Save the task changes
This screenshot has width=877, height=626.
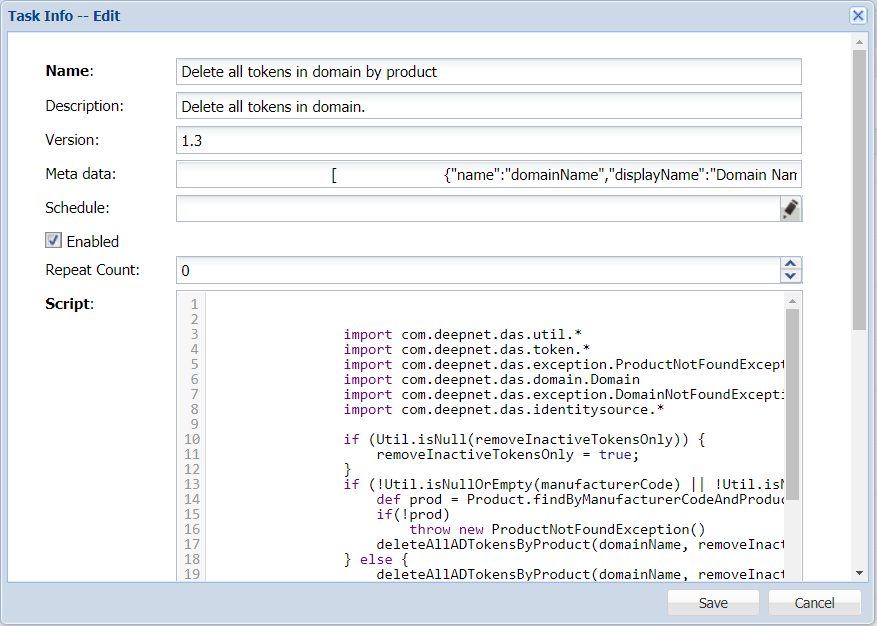pos(713,603)
